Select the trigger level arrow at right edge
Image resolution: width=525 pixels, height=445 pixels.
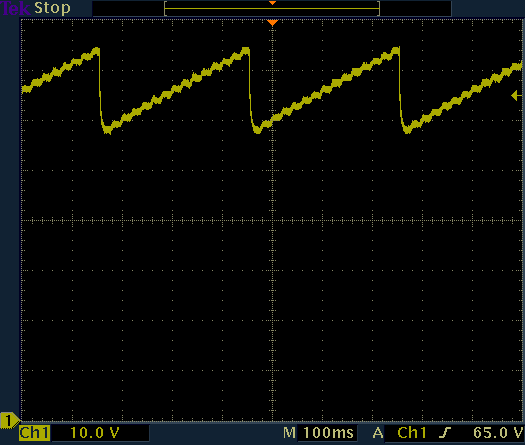coord(517,96)
